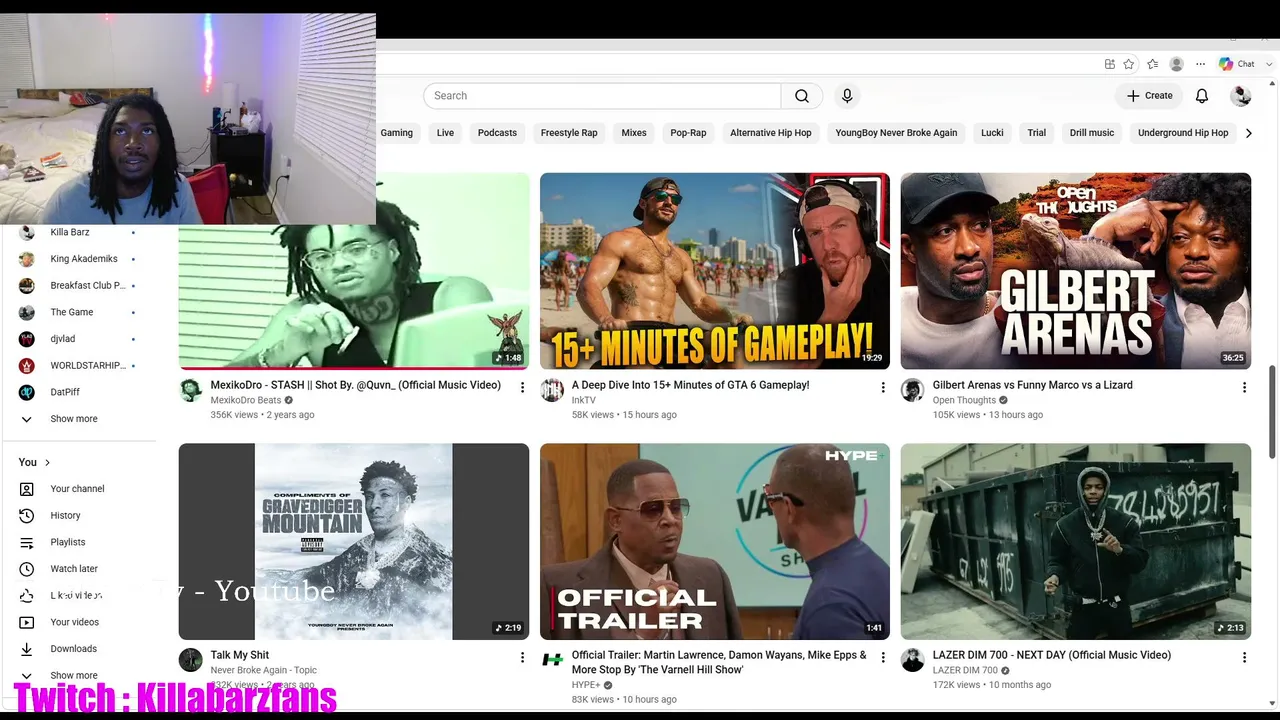Select the Gaming category chip
1280x720 pixels.
click(x=397, y=133)
